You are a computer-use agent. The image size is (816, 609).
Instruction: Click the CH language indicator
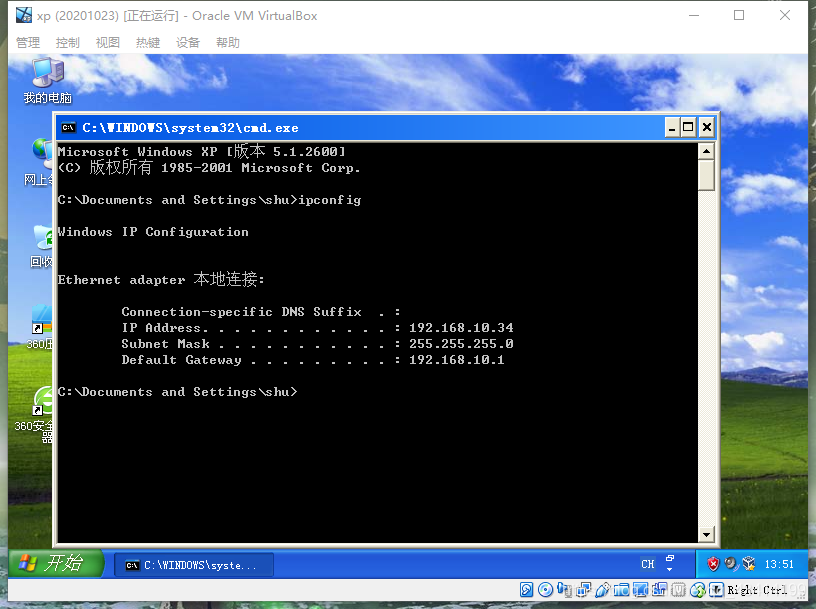click(x=647, y=564)
